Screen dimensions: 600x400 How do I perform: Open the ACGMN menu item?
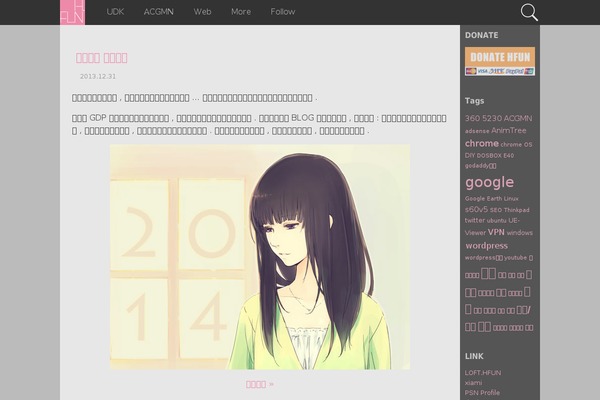[158, 12]
